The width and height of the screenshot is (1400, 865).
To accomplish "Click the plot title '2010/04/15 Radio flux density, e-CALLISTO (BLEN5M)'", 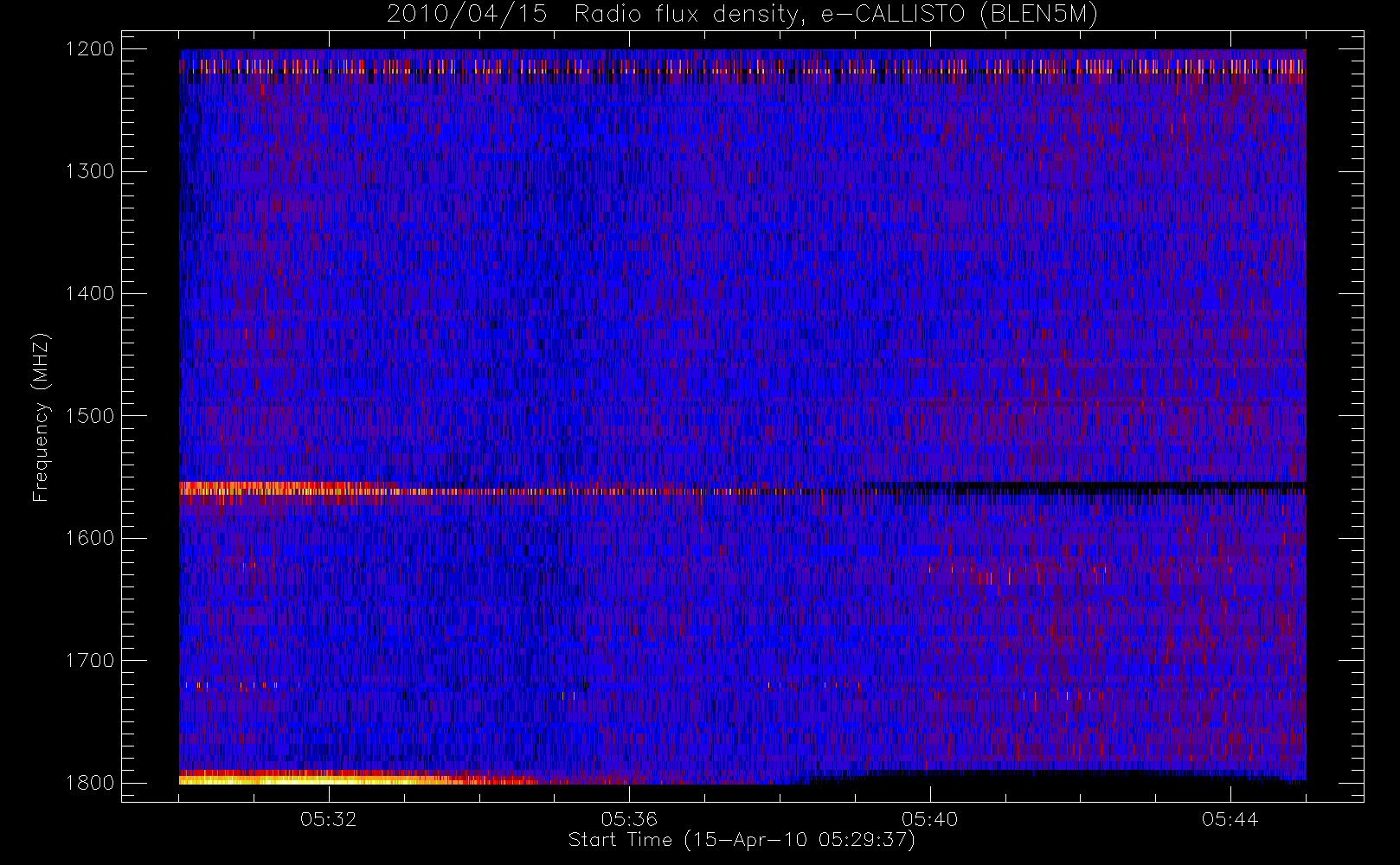I will [742, 15].
